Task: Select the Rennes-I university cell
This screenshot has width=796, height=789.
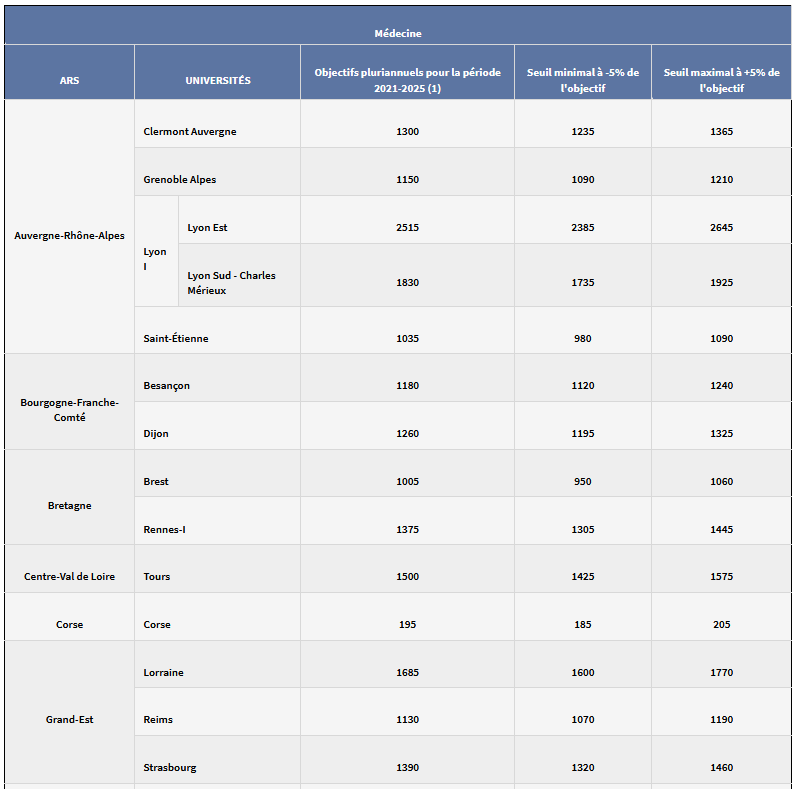Action: [165, 530]
